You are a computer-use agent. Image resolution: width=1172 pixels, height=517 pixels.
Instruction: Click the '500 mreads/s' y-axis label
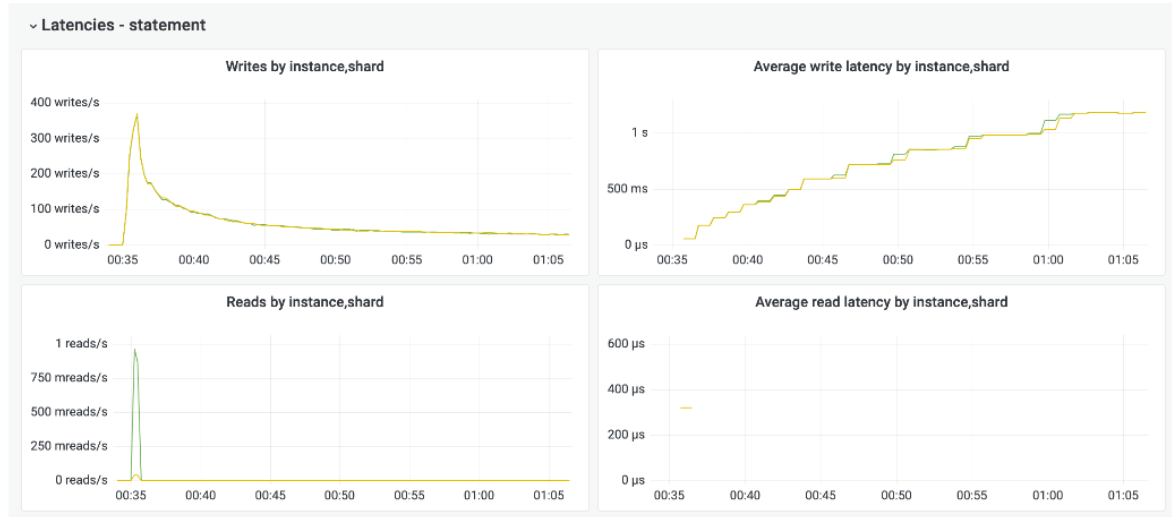click(68, 412)
